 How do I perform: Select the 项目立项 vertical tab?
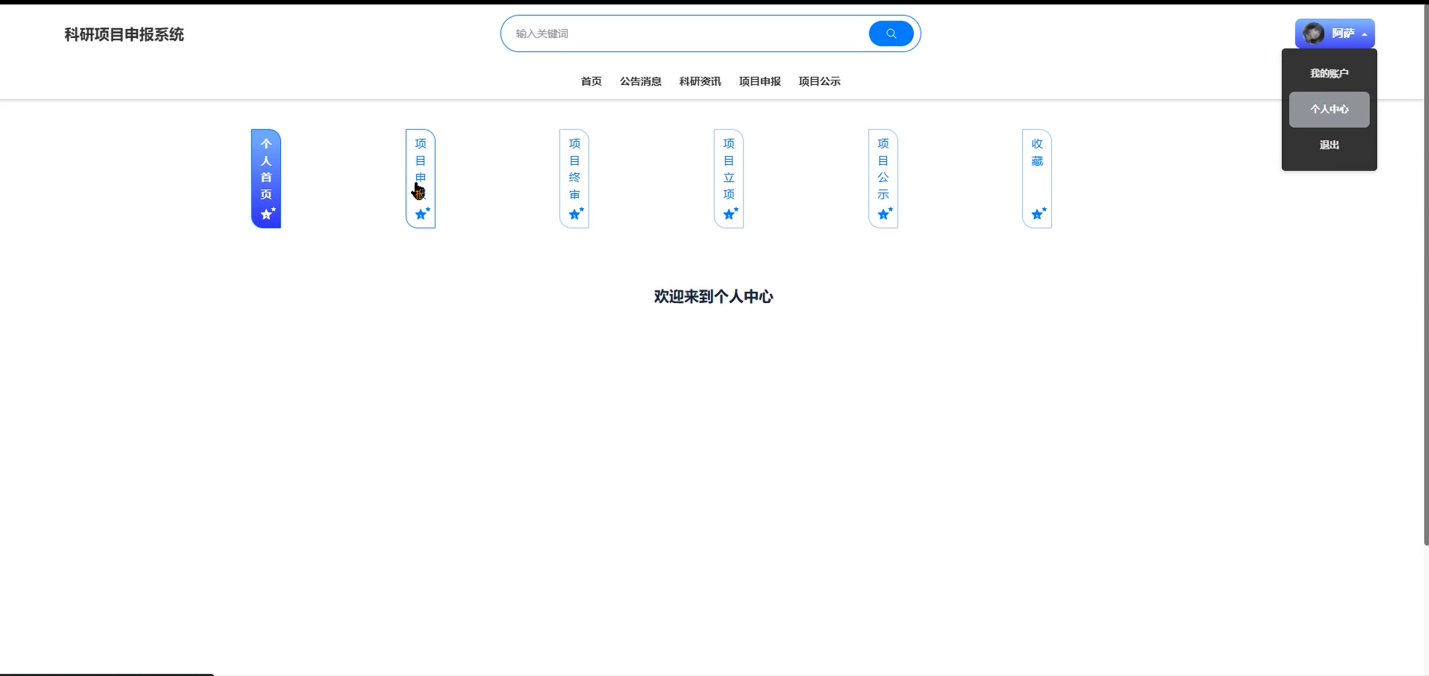click(x=728, y=179)
